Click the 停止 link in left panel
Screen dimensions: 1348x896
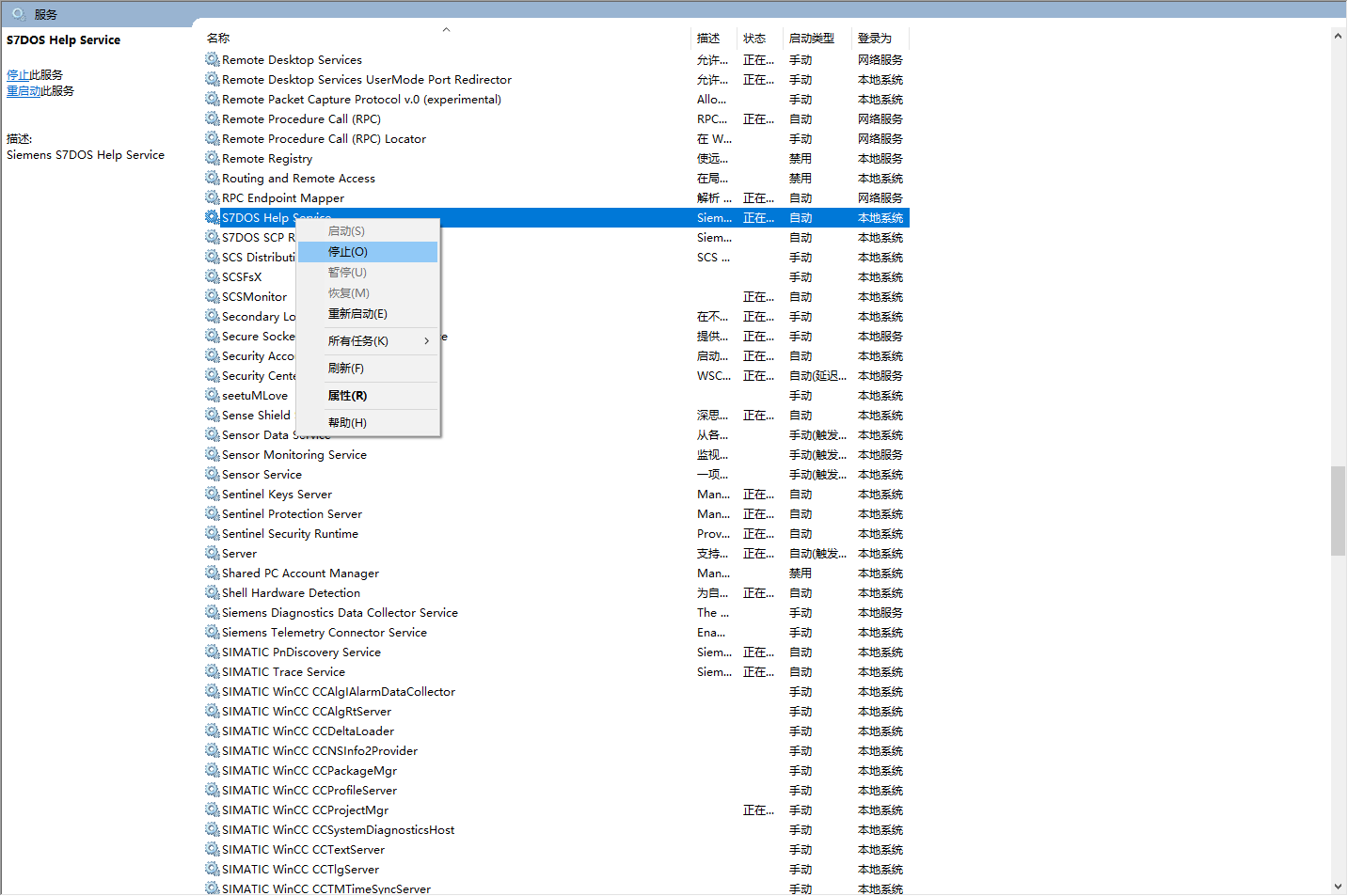coord(18,75)
